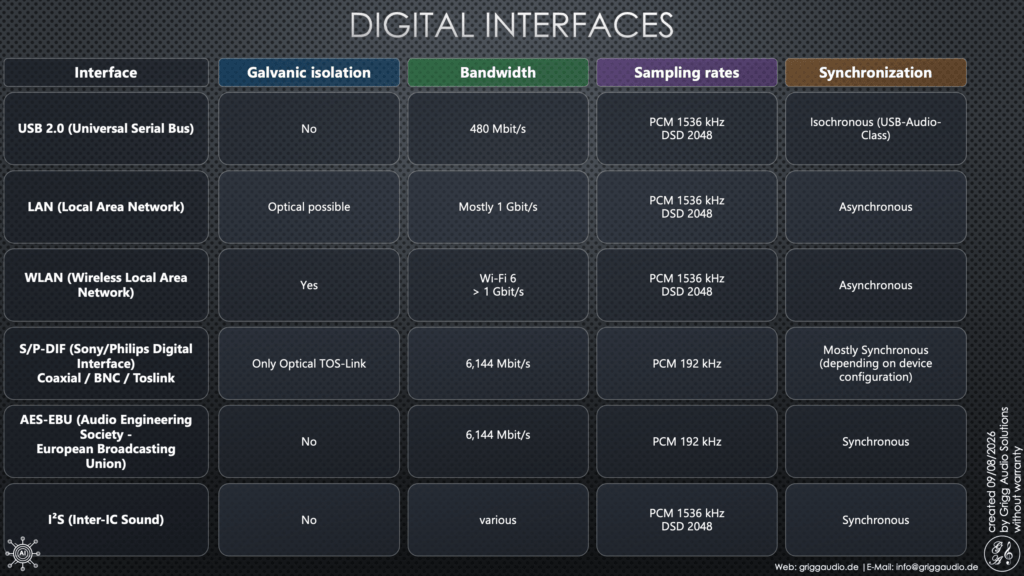This screenshot has height=576, width=1024.
Task: Click the WLAN 'PCM 1536 kHz DSD 2048' cell
Action: 686,285
